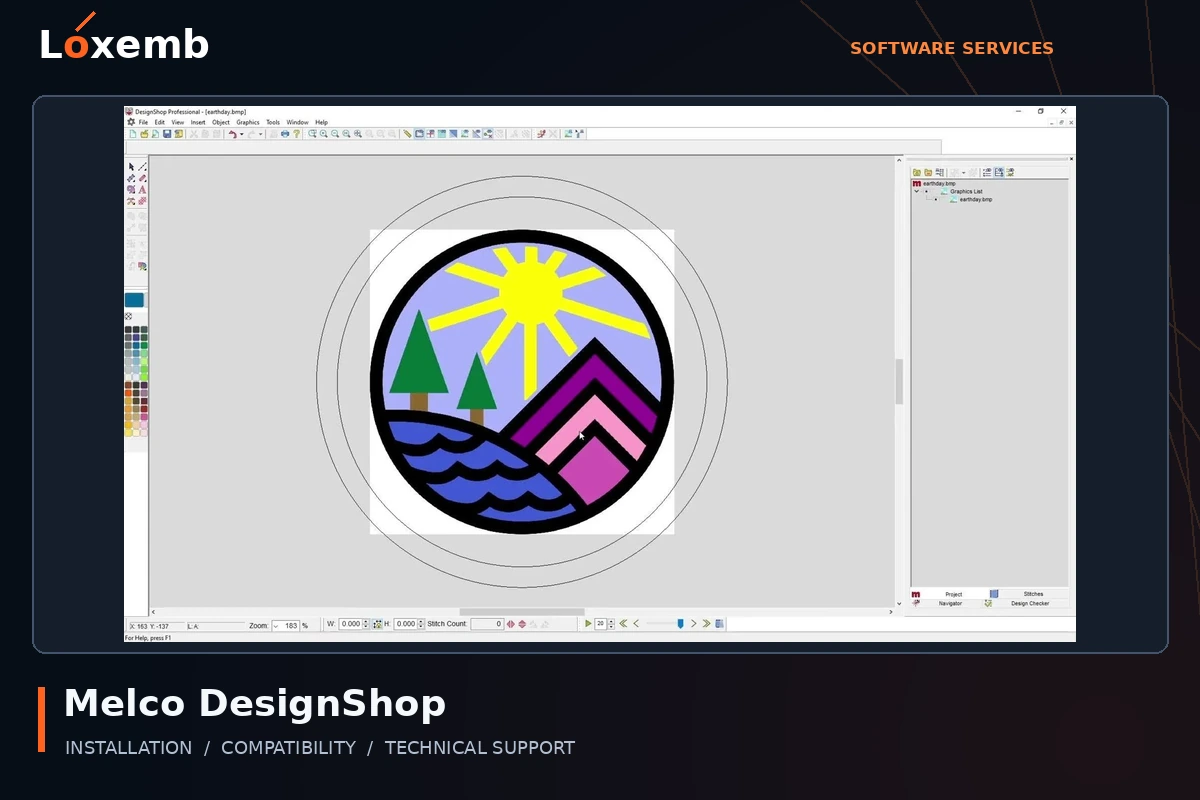Open the Redo history dropdown arrow

pos(260,134)
